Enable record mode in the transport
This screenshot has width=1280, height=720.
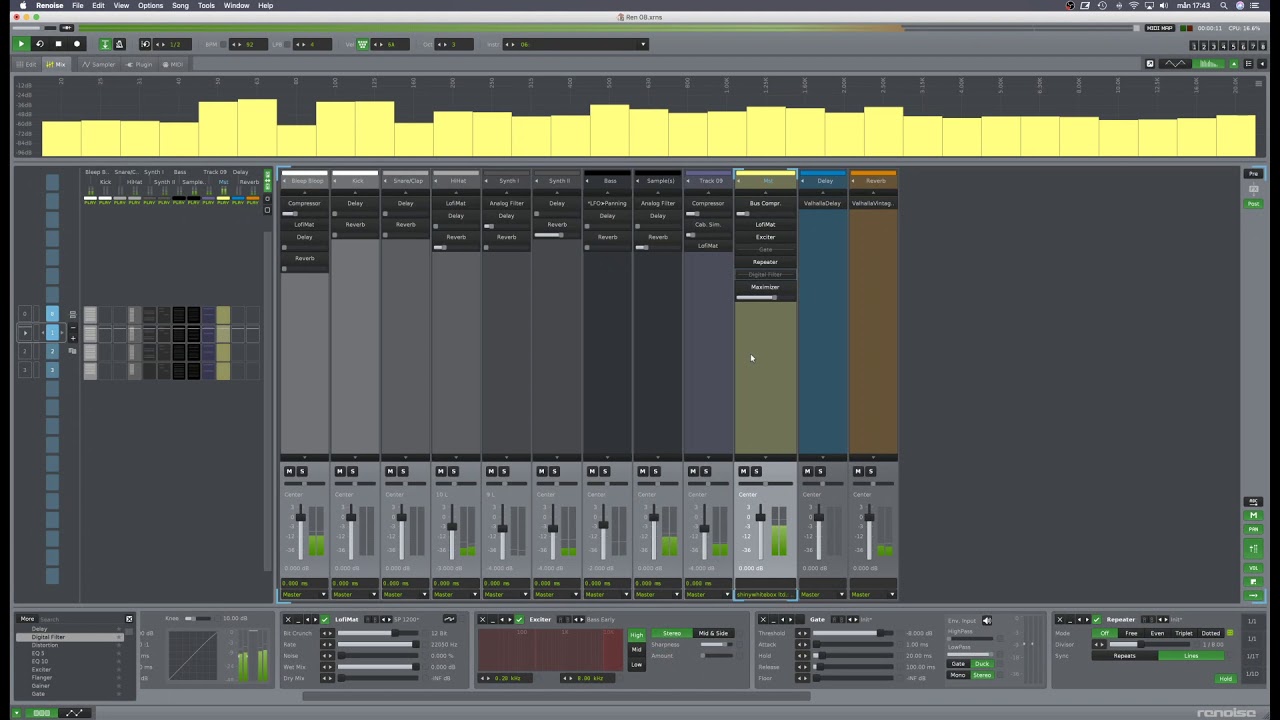click(x=77, y=44)
